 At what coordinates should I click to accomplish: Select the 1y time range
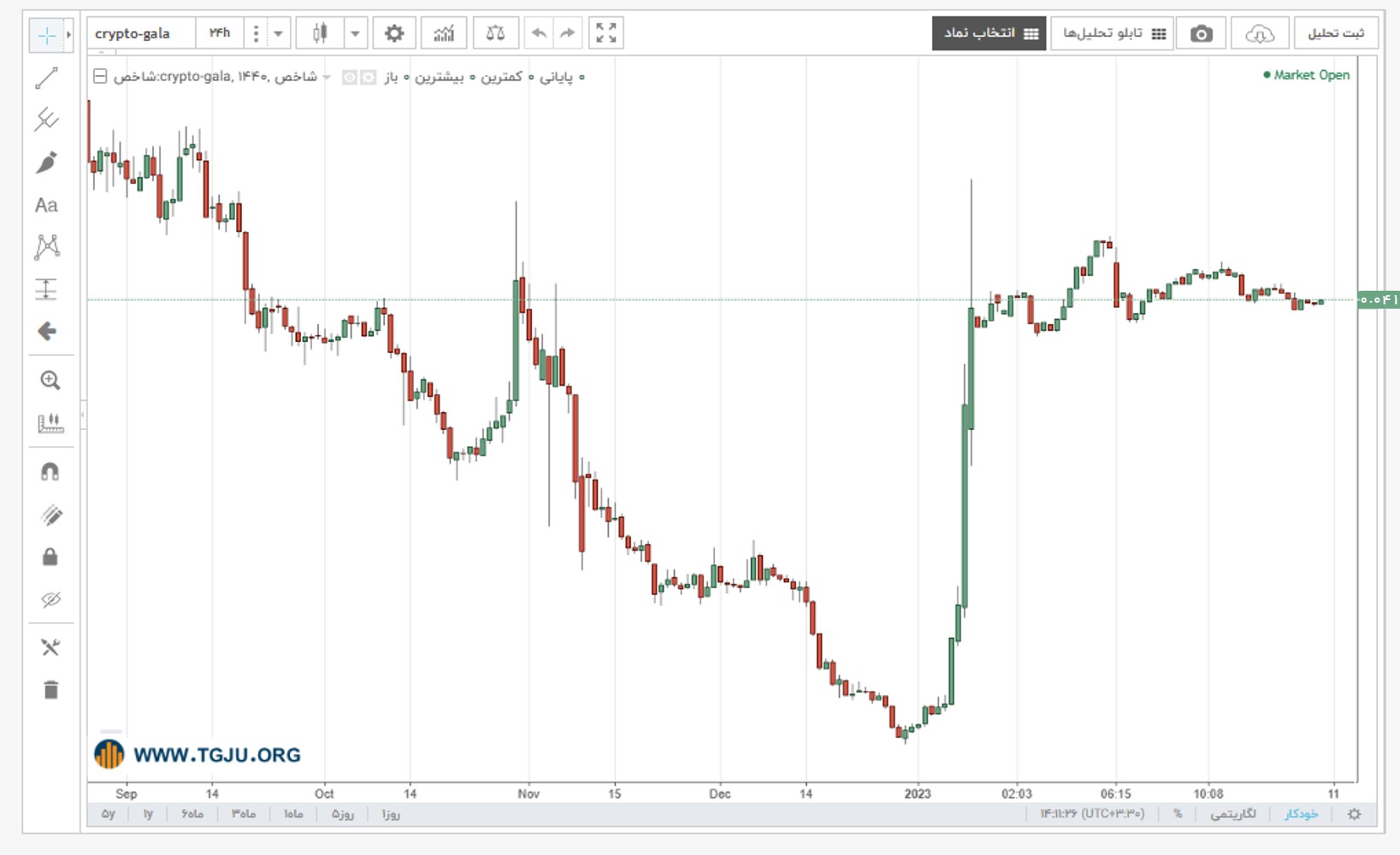tap(148, 814)
